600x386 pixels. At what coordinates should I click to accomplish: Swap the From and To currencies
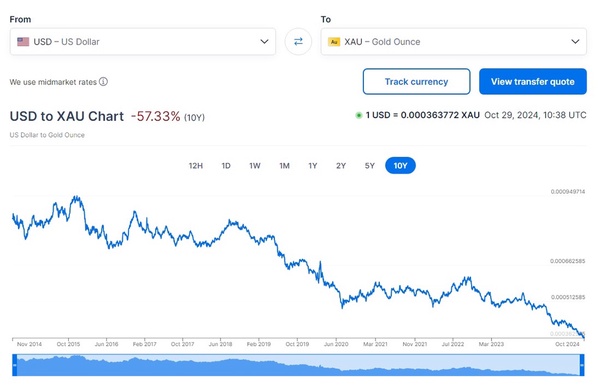[x=298, y=41]
